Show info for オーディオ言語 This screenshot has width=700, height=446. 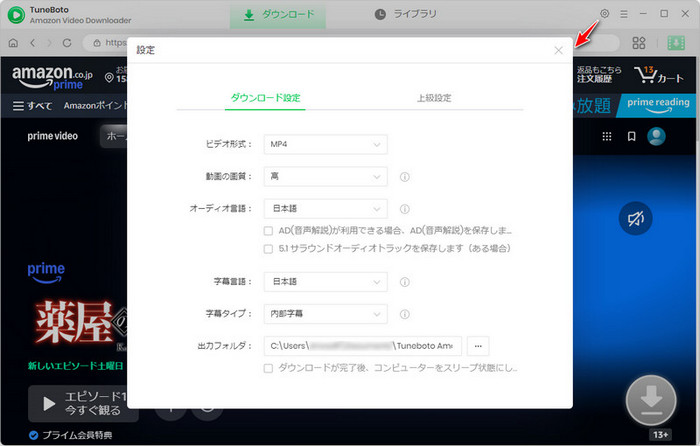[x=404, y=209]
